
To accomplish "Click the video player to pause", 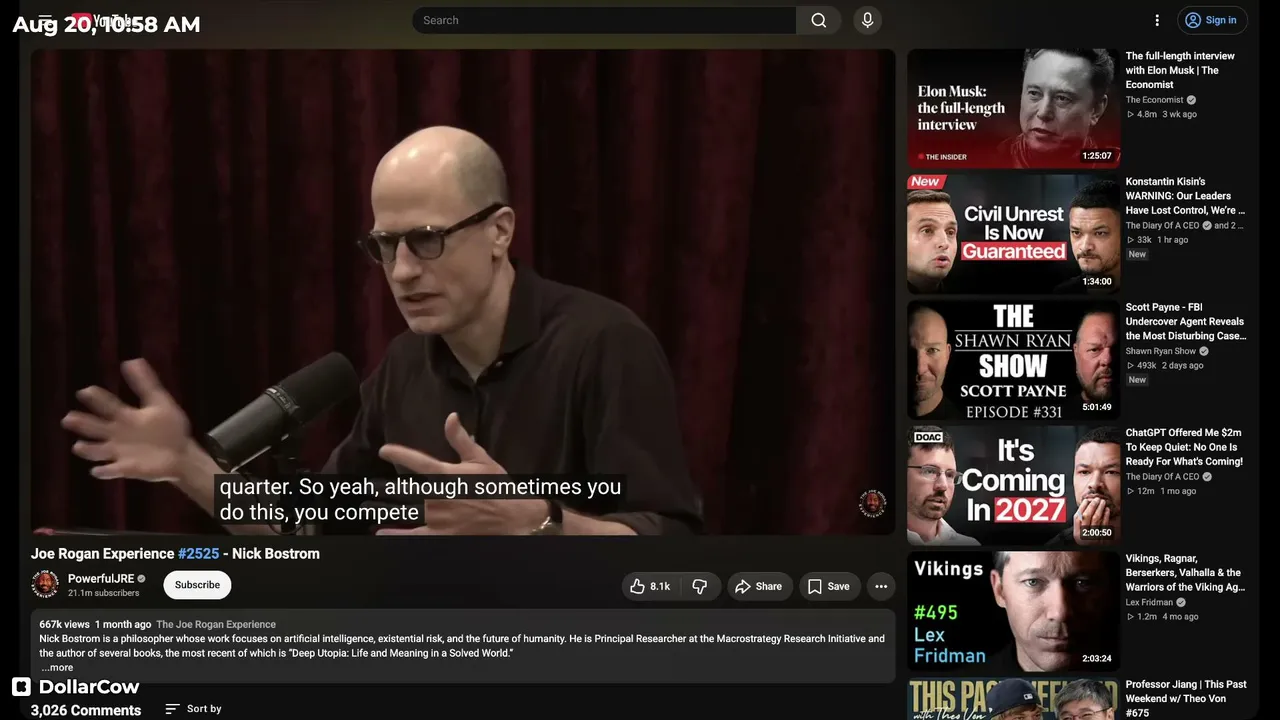I will pyautogui.click(x=463, y=291).
